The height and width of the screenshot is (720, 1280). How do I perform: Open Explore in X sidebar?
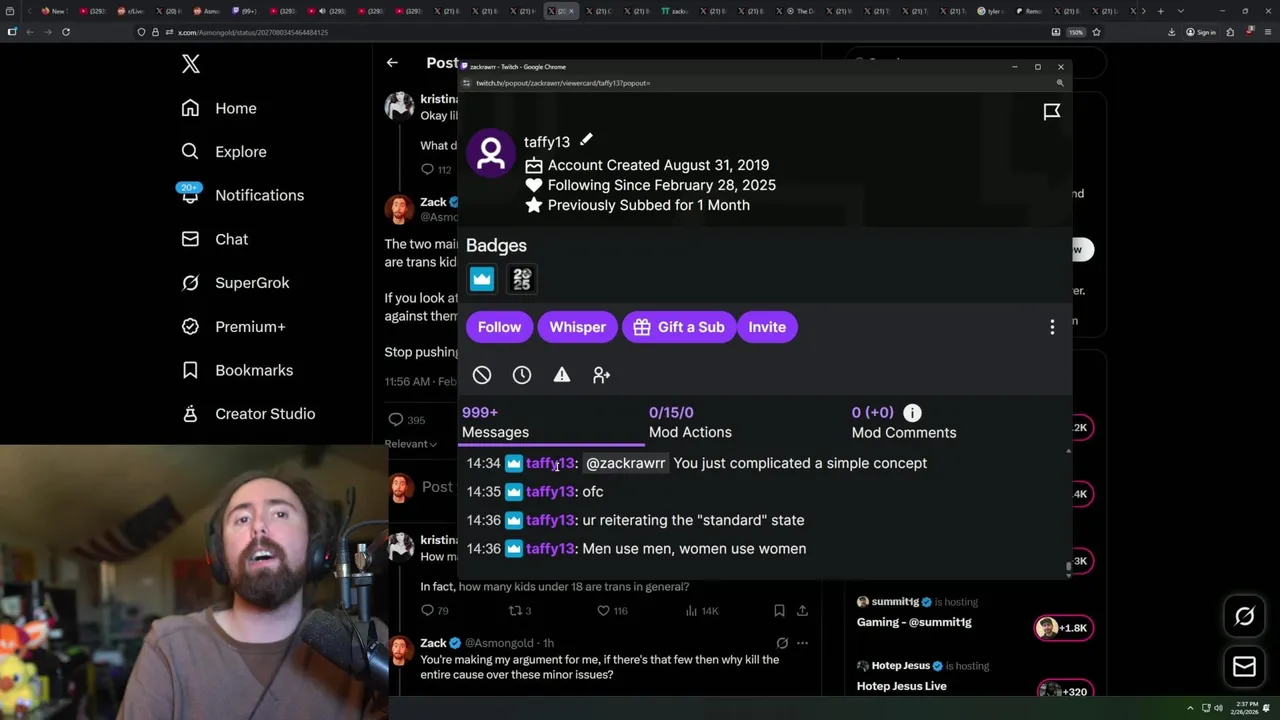pyautogui.click(x=223, y=152)
